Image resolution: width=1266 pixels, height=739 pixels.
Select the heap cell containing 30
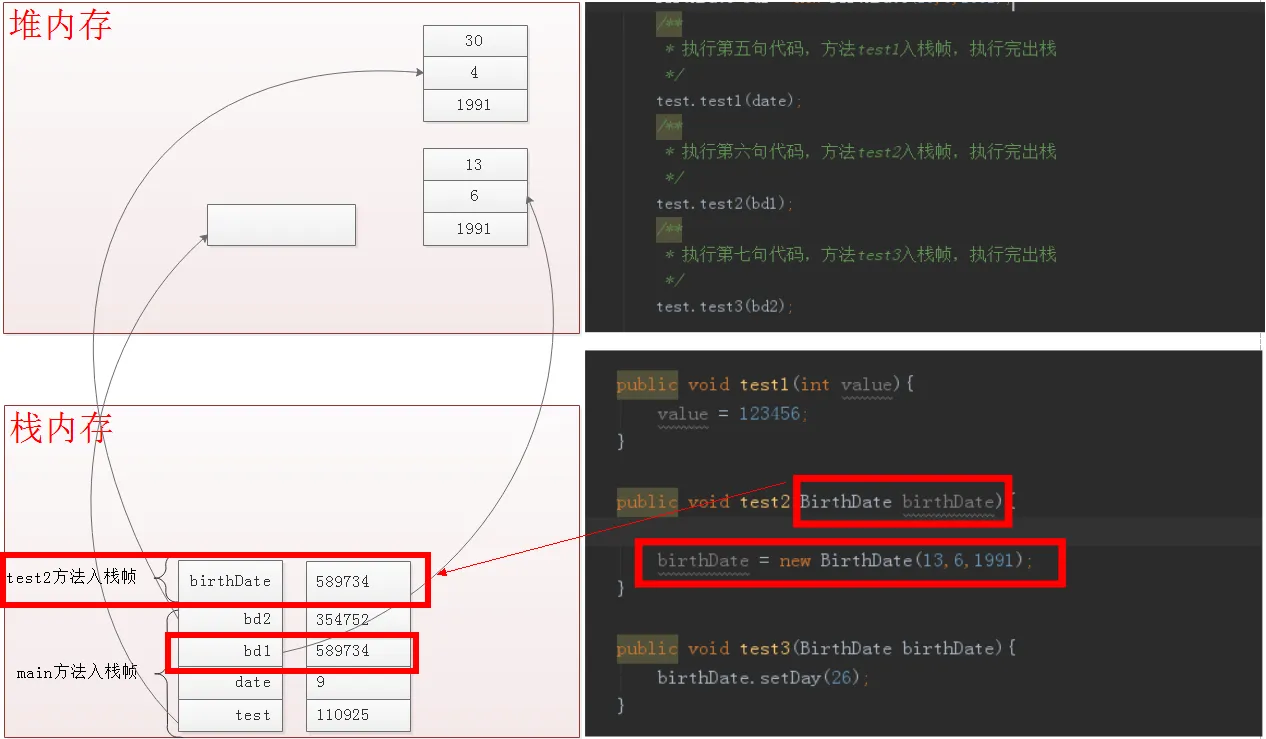point(475,41)
